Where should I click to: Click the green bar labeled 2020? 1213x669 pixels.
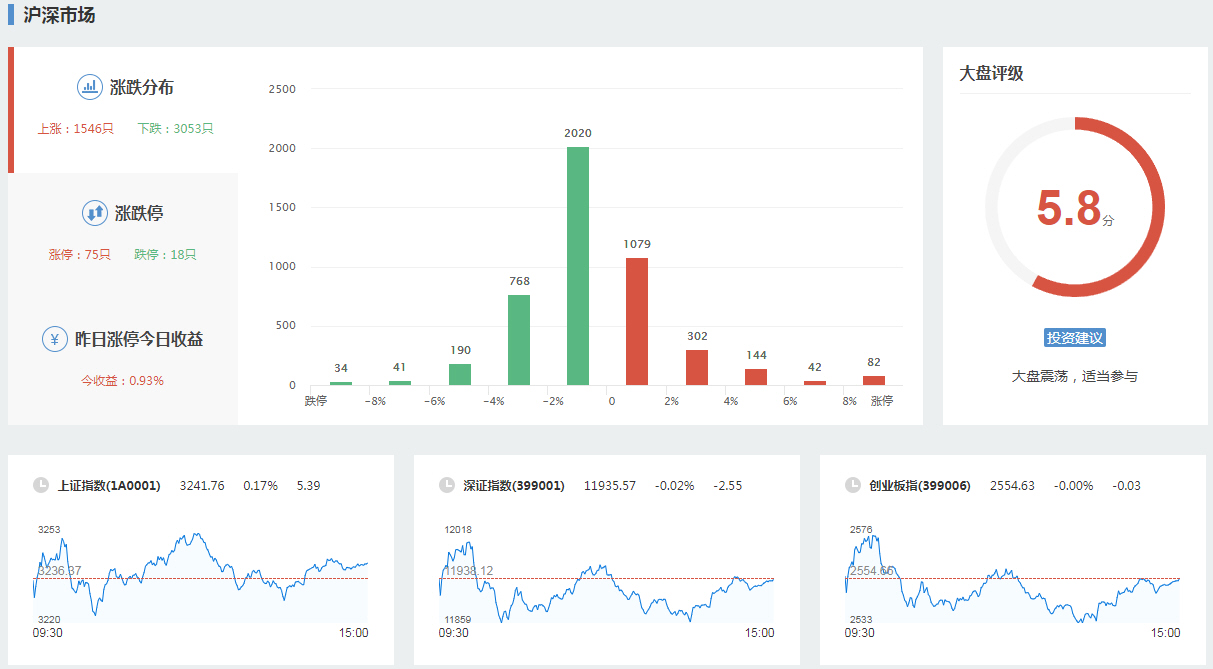[578, 266]
